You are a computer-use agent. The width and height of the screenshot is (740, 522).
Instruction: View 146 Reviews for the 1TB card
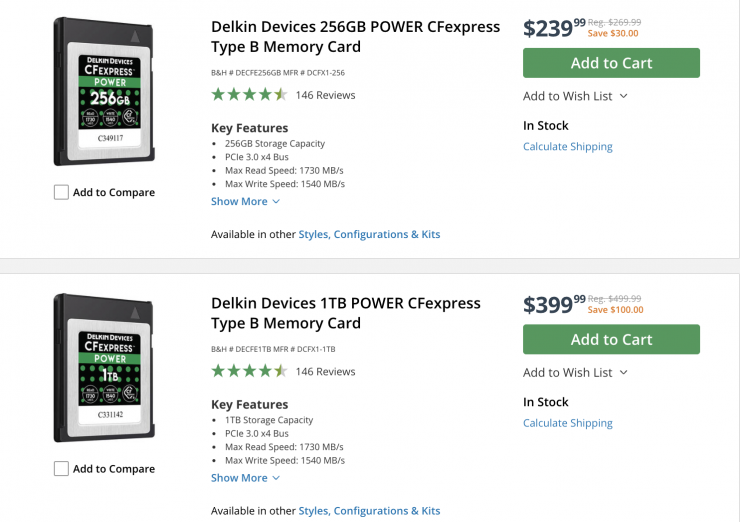point(325,371)
